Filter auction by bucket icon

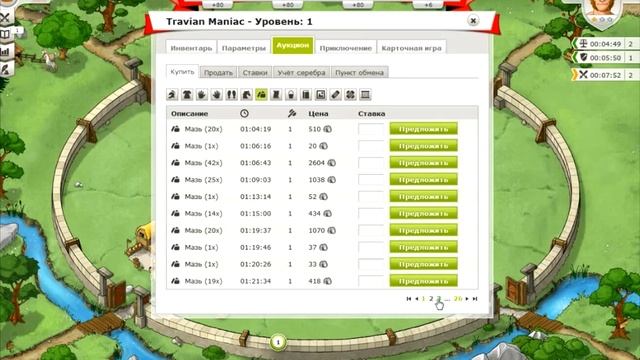click(x=291, y=95)
